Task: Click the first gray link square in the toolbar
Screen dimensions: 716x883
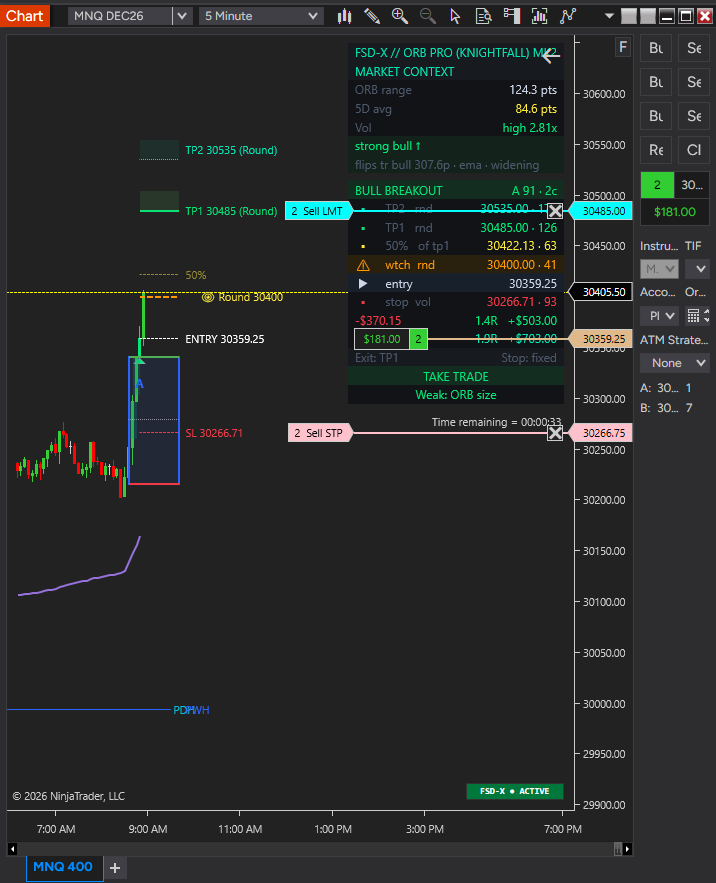Action: (629, 16)
